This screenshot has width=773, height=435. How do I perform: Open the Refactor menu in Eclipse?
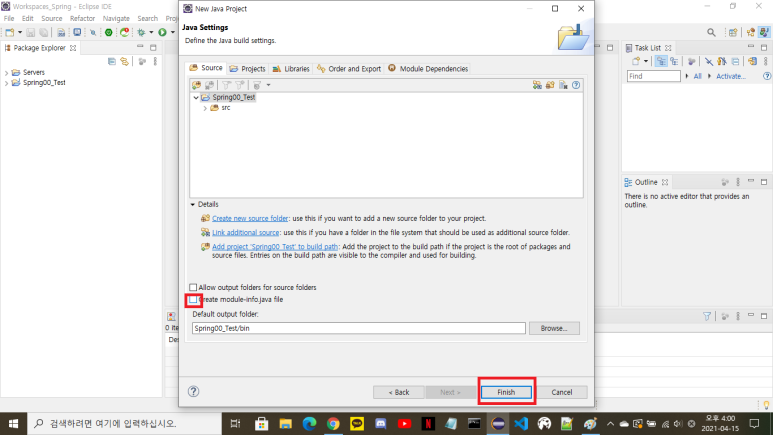[82, 18]
